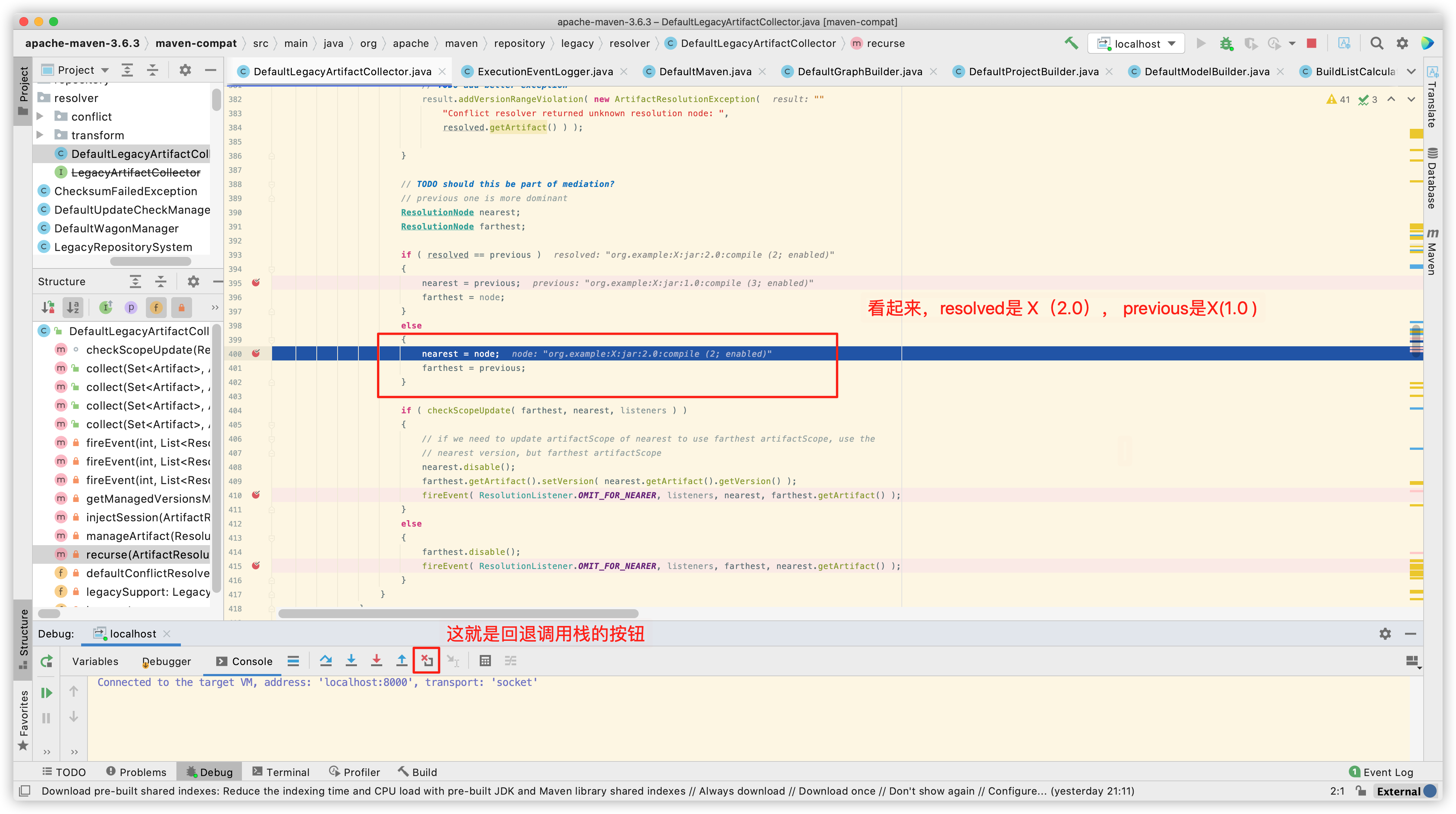Toggle Sort by Visibility in Structure
The width and height of the screenshot is (1456, 814).
coord(48,307)
